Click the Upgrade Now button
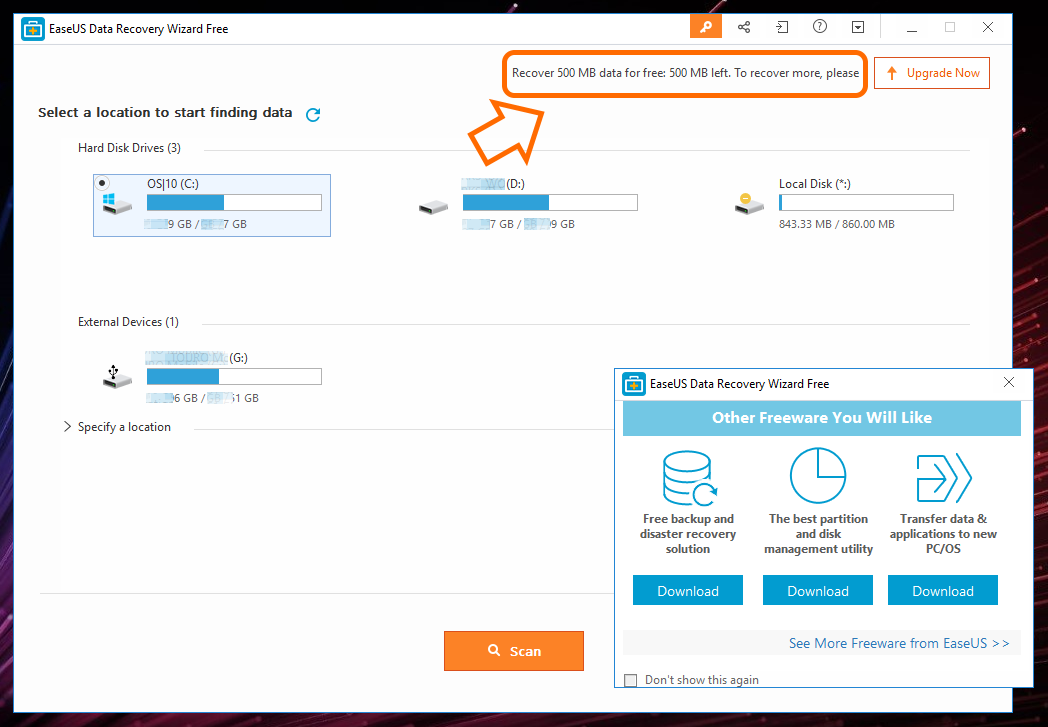This screenshot has width=1048, height=727. (932, 74)
